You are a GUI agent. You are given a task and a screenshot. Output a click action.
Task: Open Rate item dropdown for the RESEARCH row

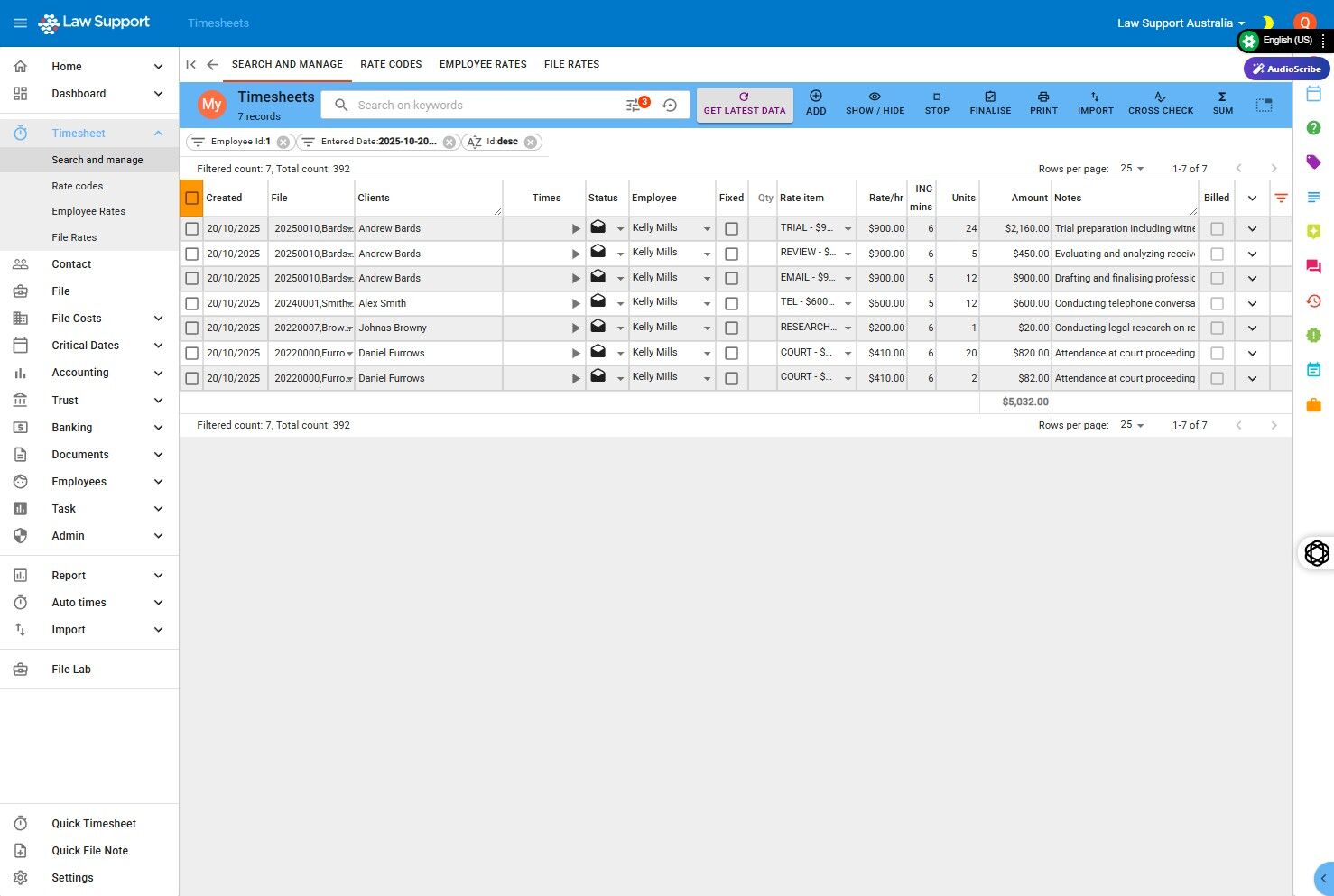pyautogui.click(x=848, y=328)
